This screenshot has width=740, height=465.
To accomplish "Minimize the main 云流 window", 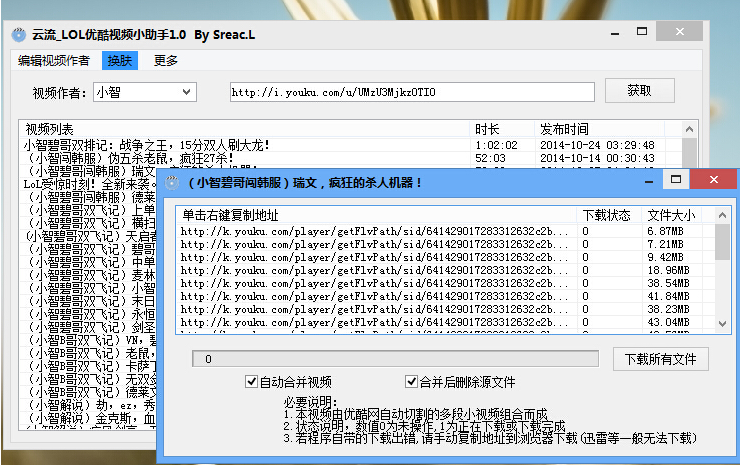I will click(615, 33).
